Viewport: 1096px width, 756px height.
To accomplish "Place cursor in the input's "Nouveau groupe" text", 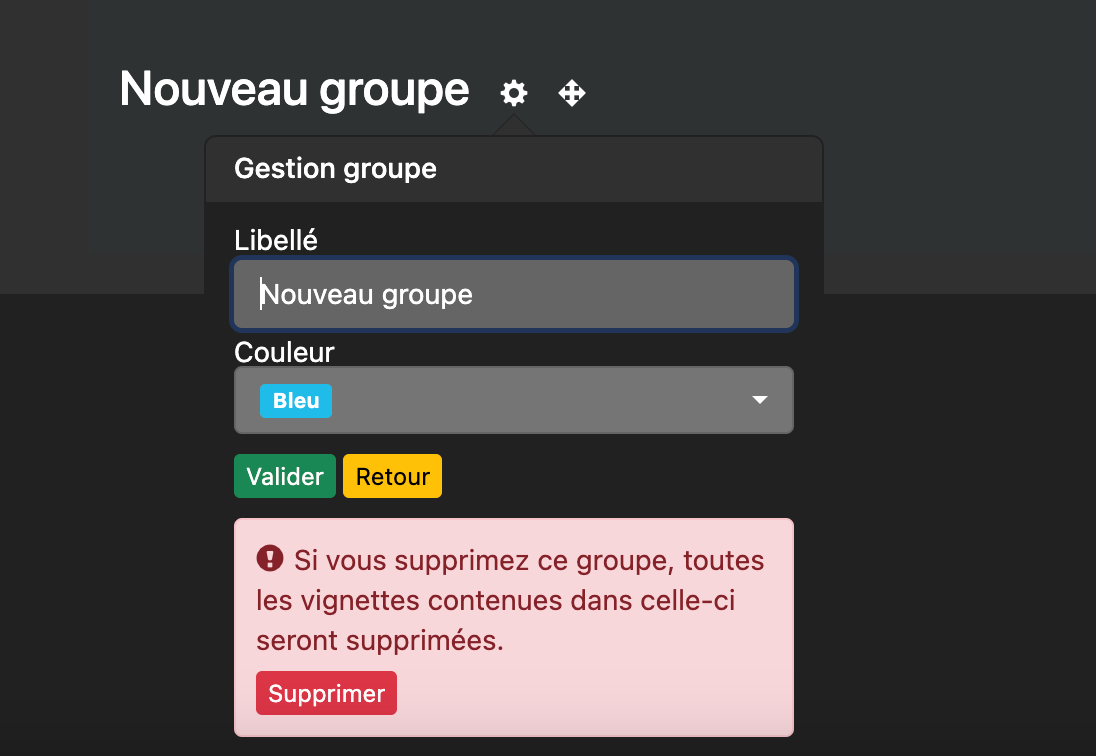I will (x=367, y=295).
